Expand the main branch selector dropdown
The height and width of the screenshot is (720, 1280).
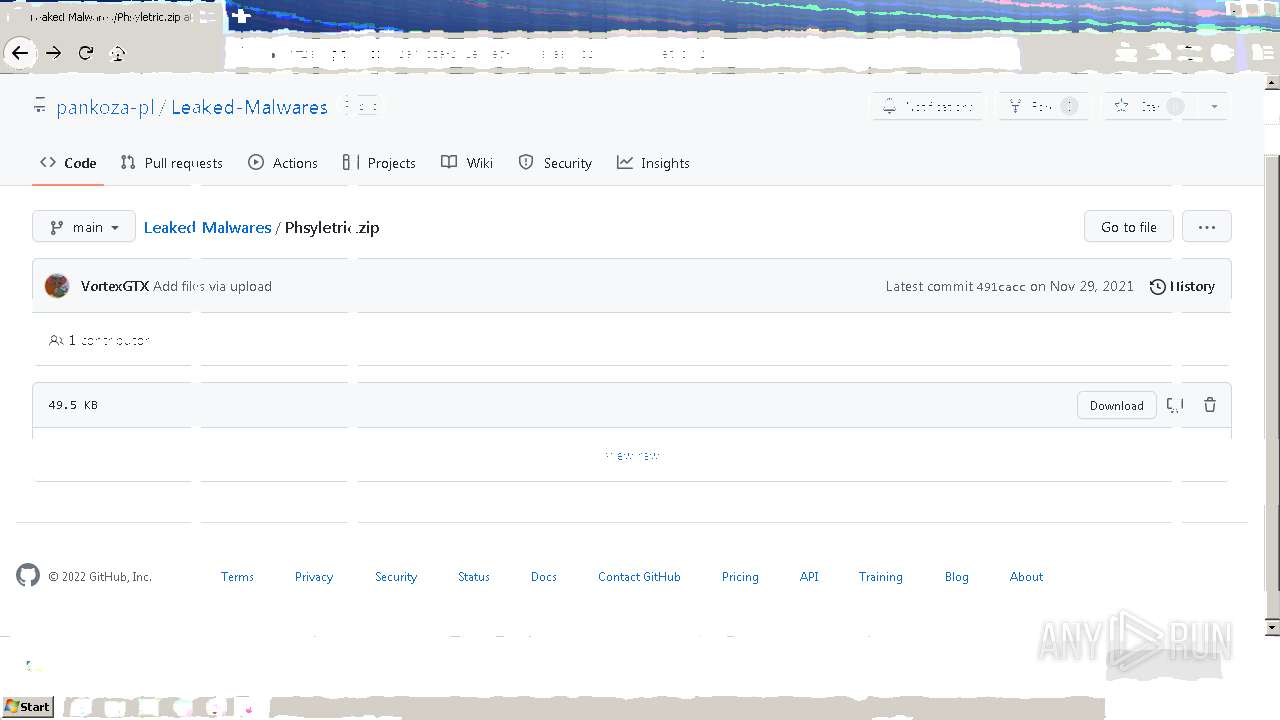[84, 227]
